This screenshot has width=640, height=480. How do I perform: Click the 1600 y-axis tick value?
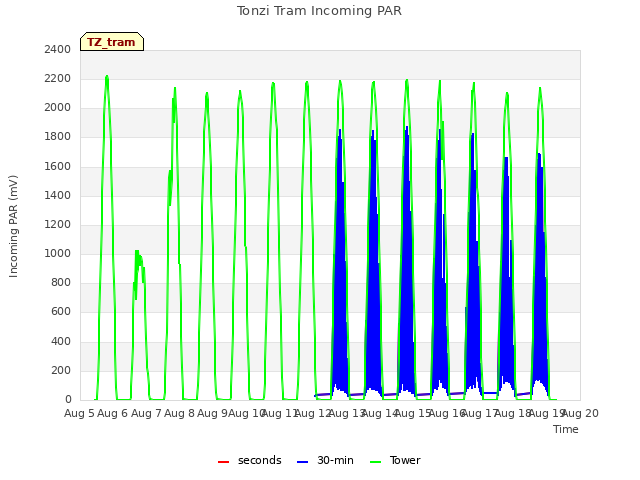tap(58, 166)
